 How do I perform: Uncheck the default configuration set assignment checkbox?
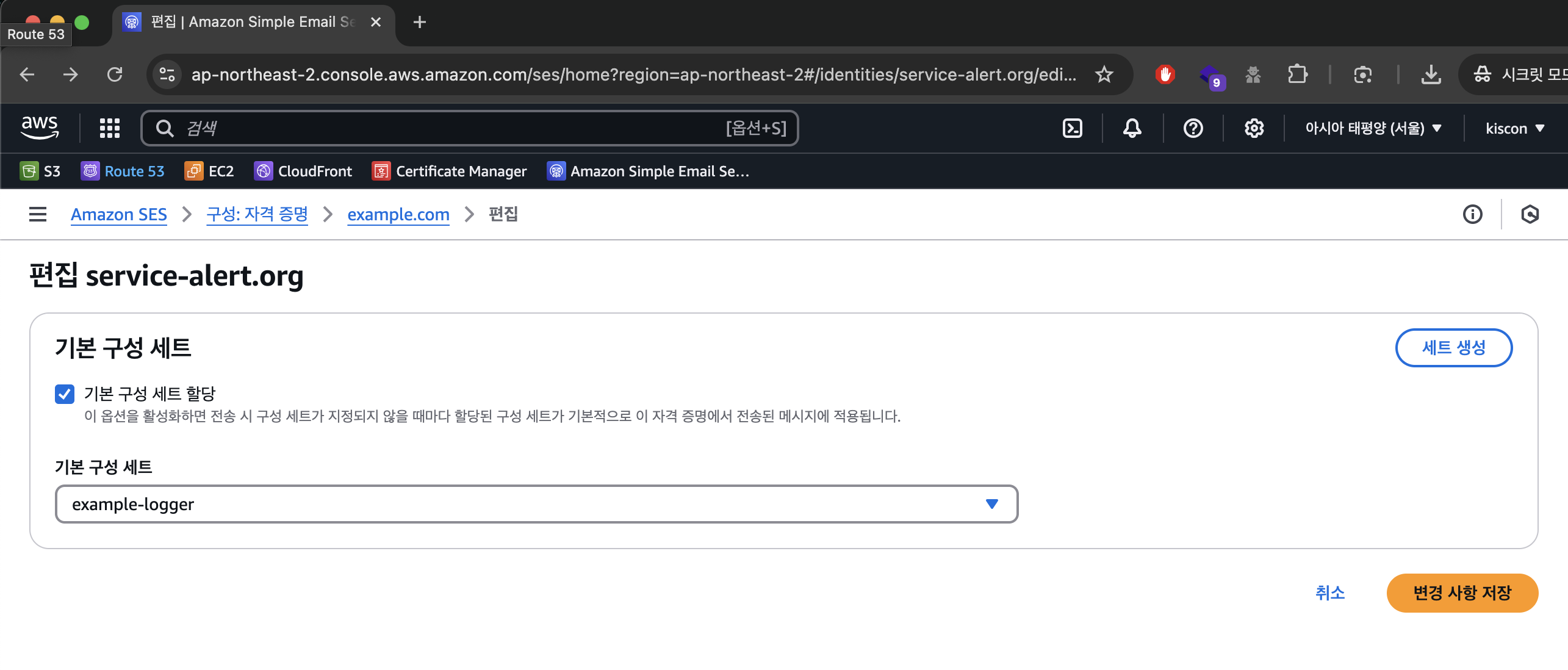click(x=65, y=394)
